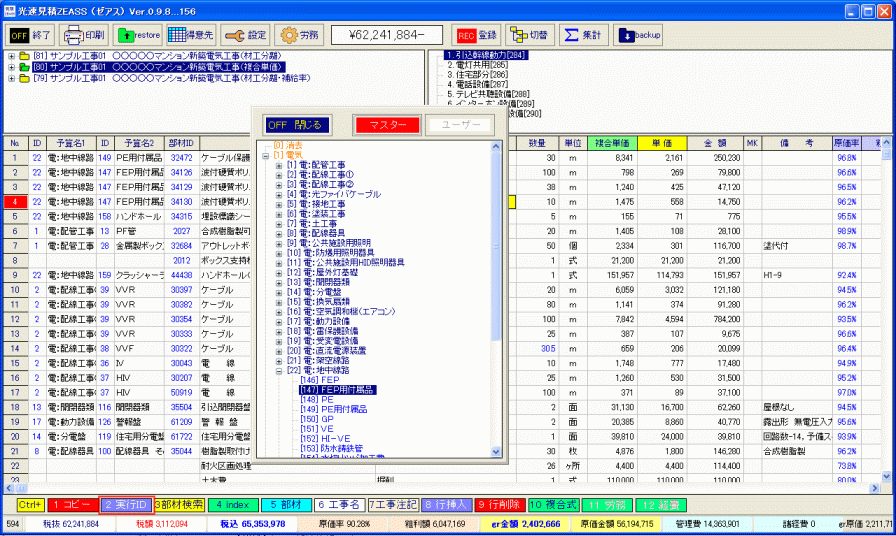Open the 印刷 print function
896x536 pixels.
[84, 35]
